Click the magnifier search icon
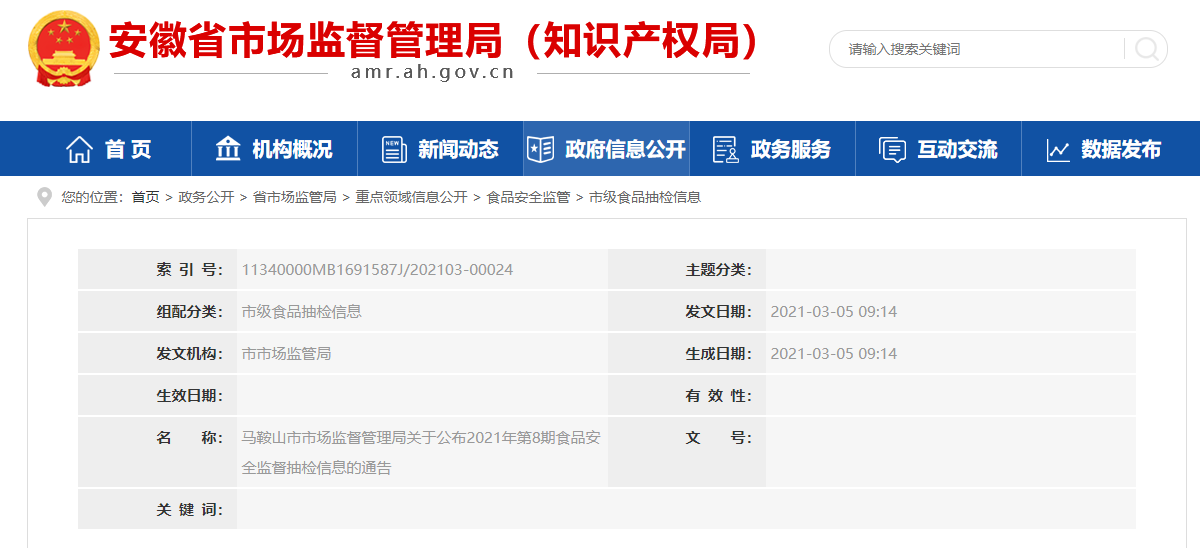Viewport: 1200px width, 548px height. (x=1146, y=49)
